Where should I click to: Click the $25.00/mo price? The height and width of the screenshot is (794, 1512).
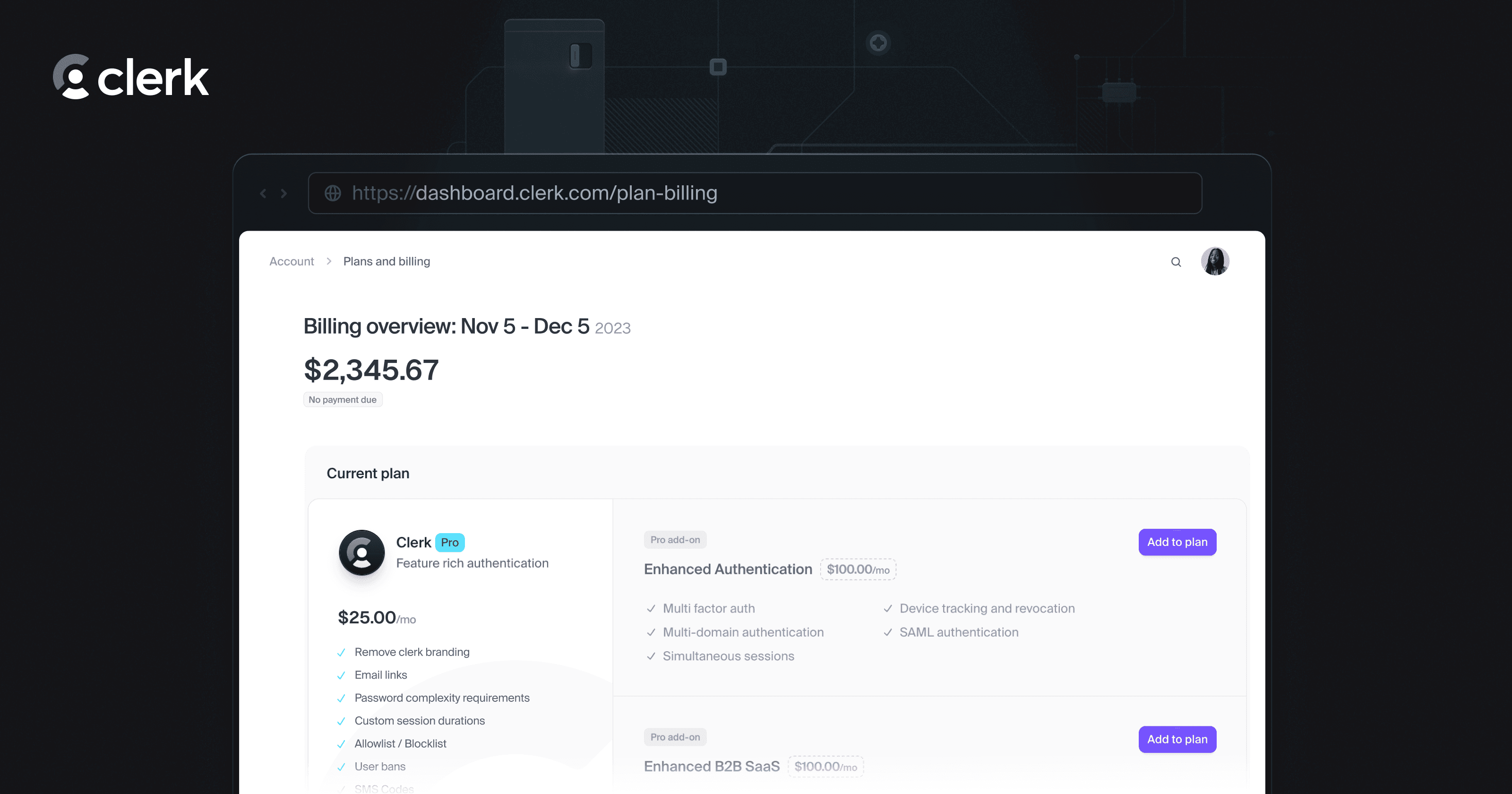pyautogui.click(x=377, y=618)
